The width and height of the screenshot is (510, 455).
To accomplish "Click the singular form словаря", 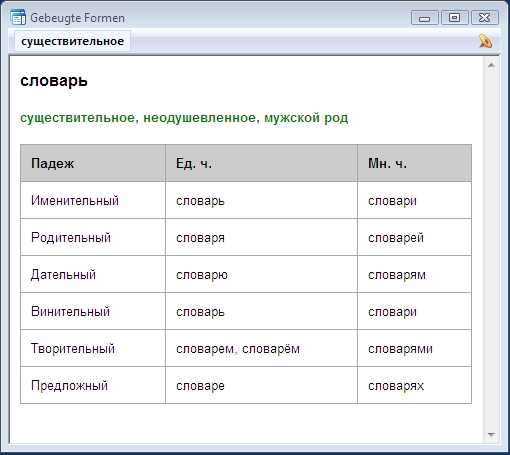I will click(200, 238).
